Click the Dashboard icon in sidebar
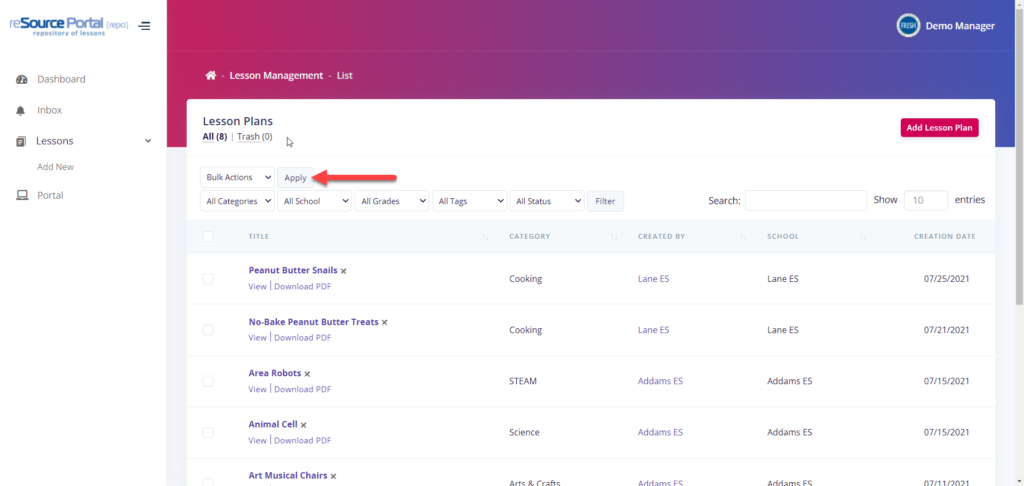 pyautogui.click(x=22, y=79)
